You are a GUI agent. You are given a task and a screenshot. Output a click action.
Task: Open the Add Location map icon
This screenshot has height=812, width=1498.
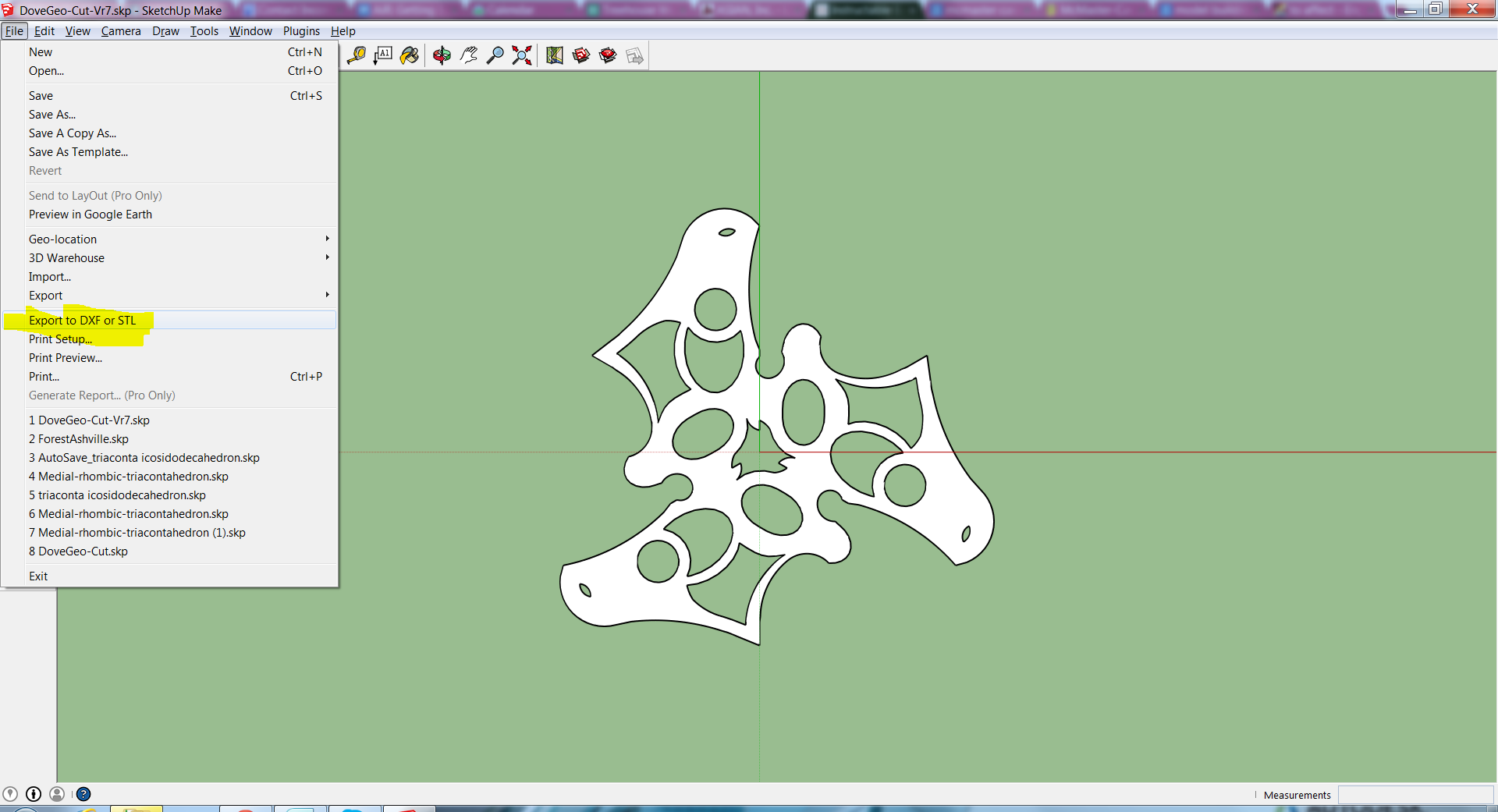pyautogui.click(x=555, y=55)
